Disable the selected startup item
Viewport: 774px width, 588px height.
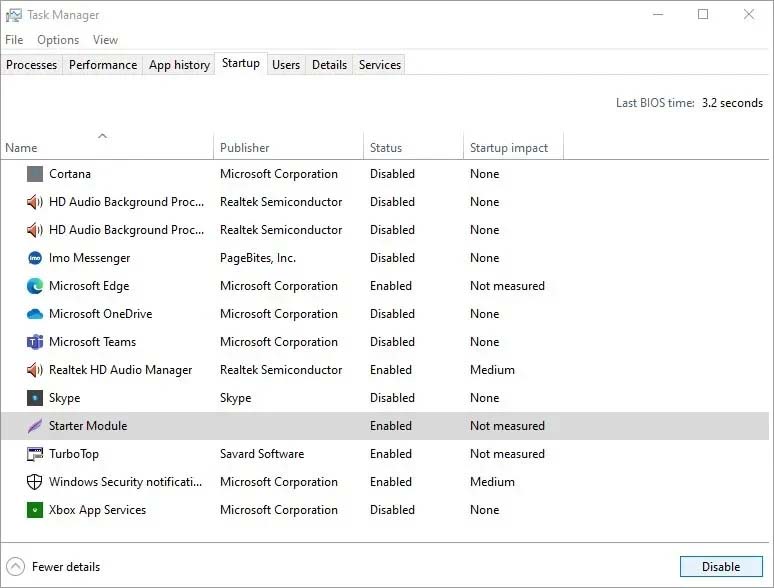tap(721, 567)
